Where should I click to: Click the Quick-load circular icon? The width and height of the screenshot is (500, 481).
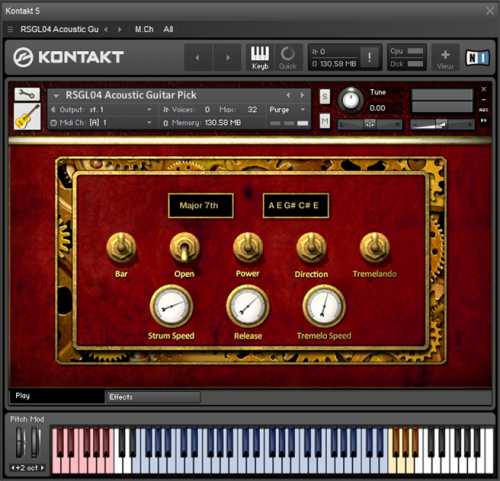287,57
